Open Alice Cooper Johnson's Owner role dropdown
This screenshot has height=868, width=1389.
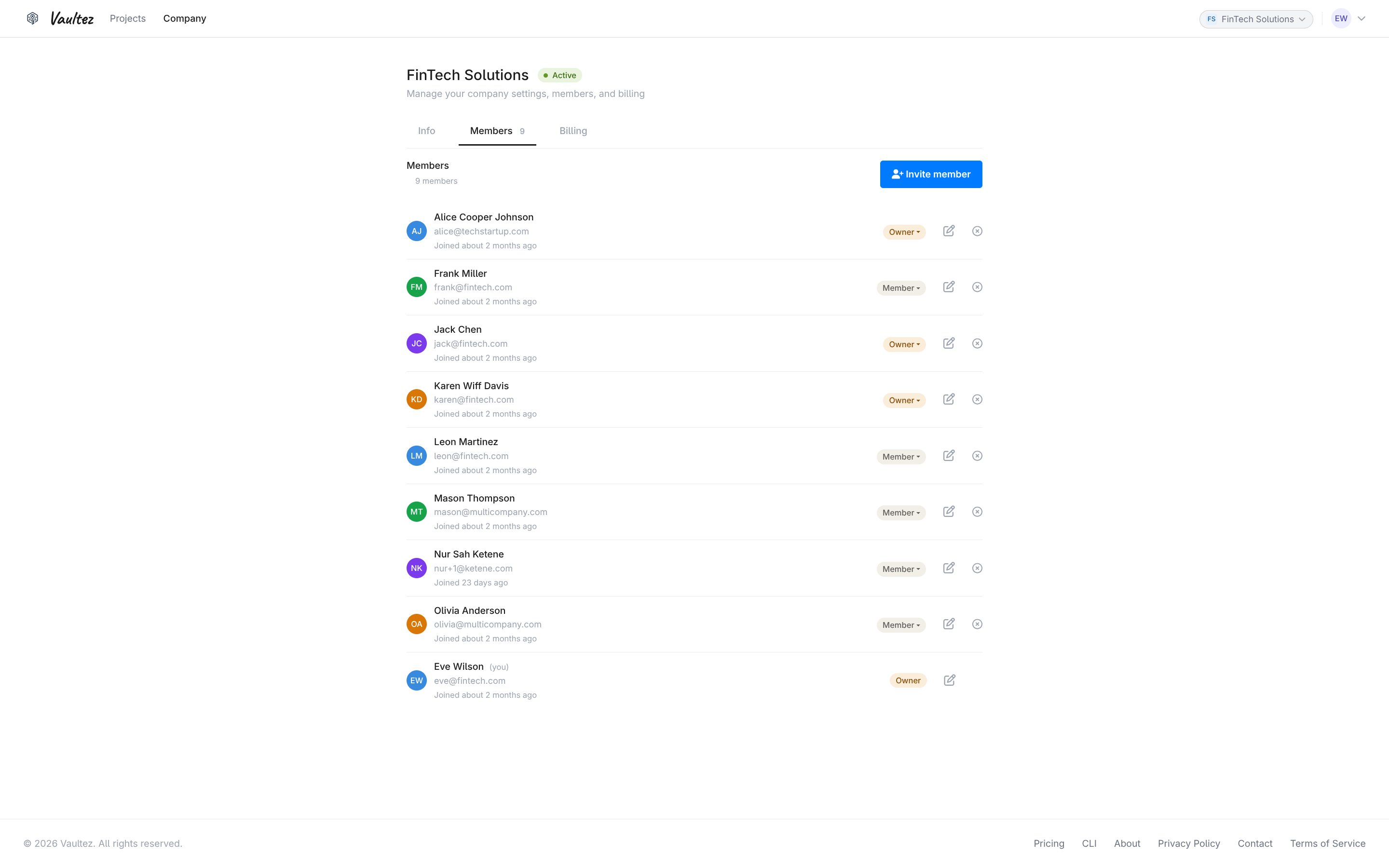click(x=904, y=232)
